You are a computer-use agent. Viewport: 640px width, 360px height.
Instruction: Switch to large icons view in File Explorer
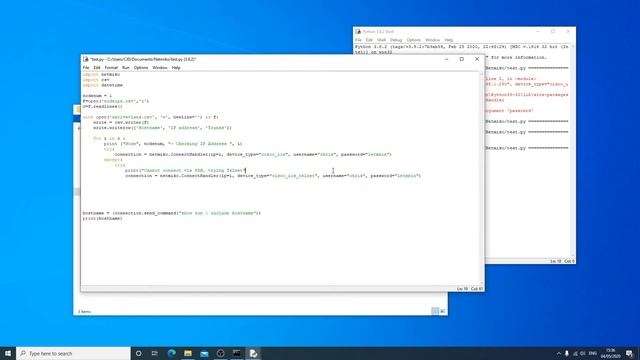click(442, 311)
